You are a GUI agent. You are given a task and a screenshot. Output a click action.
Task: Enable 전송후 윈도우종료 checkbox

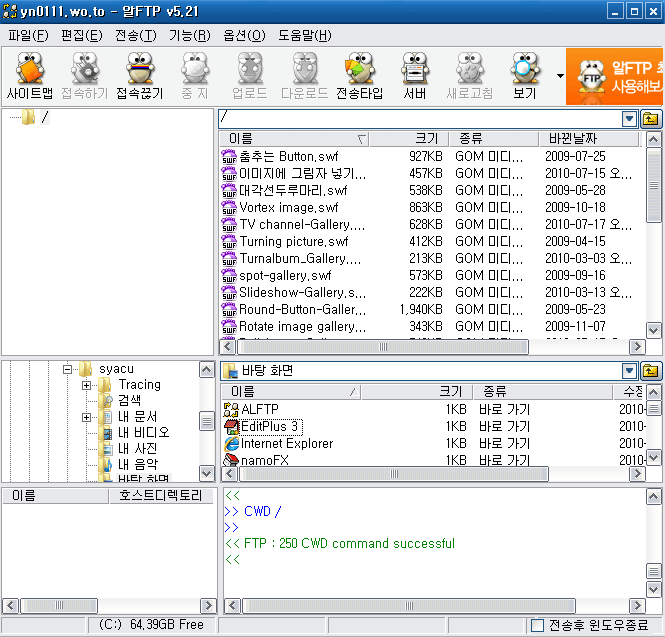point(538,625)
